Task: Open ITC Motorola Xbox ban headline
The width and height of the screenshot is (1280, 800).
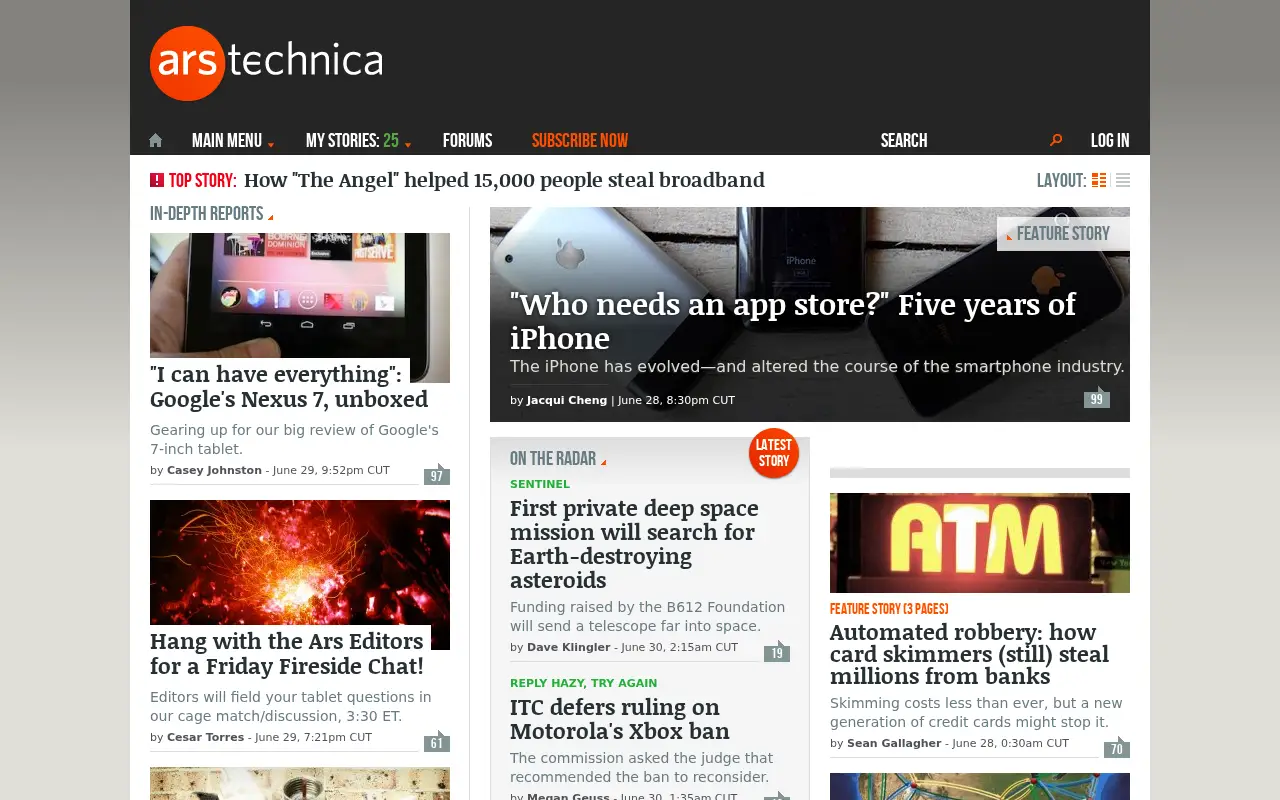Action: tap(620, 720)
